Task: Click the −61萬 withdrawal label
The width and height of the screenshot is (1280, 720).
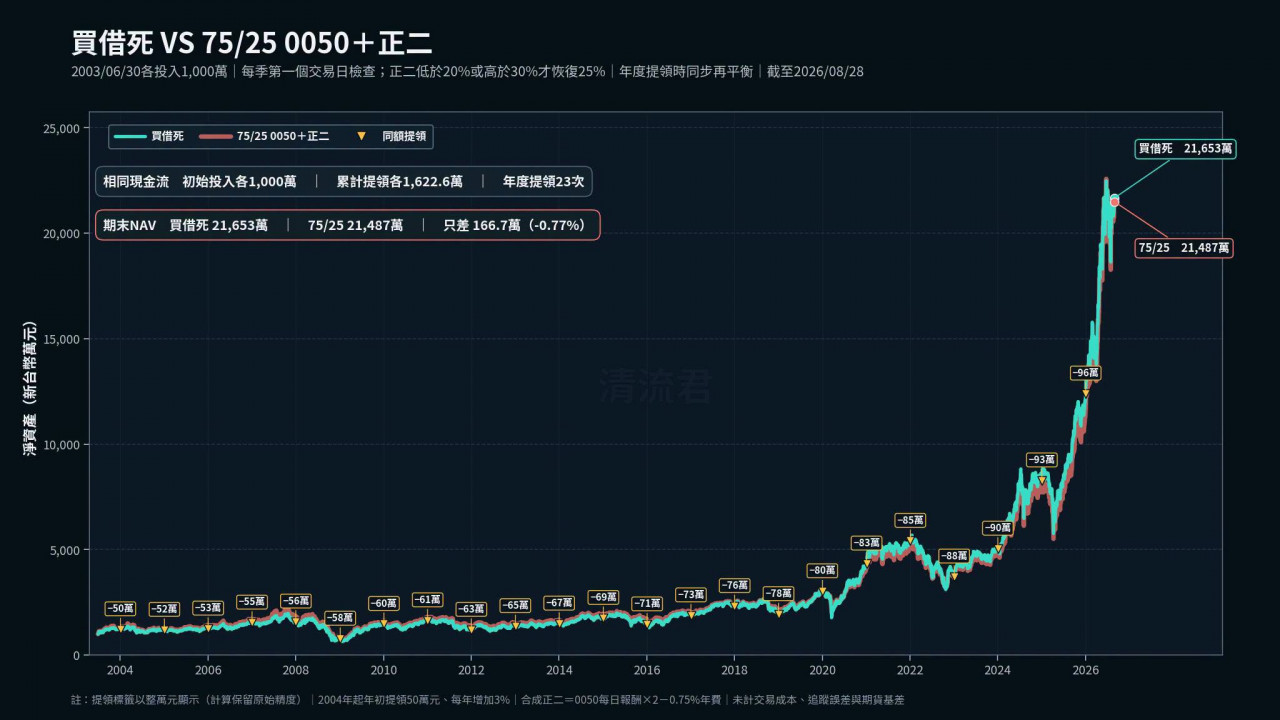Action: [428, 600]
